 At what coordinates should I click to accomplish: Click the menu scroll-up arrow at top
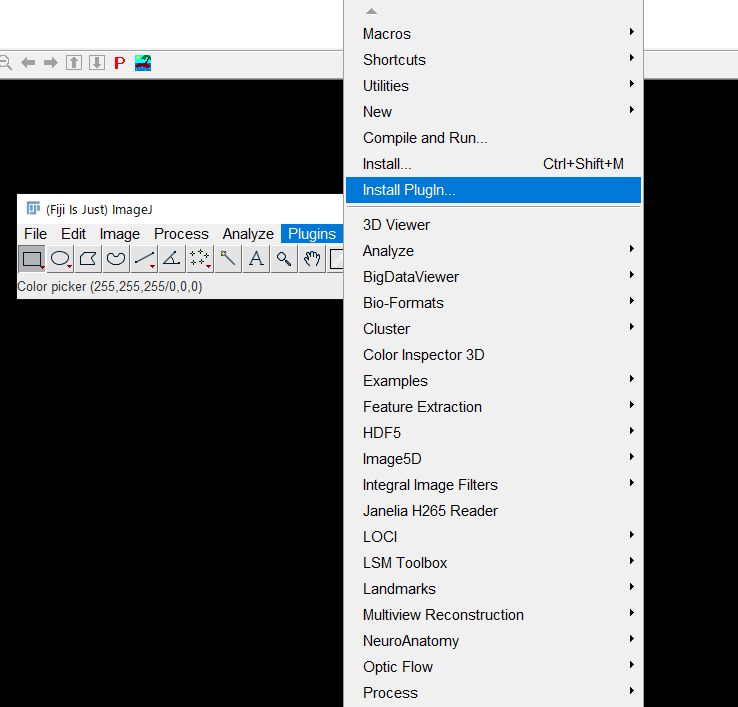coord(371,11)
